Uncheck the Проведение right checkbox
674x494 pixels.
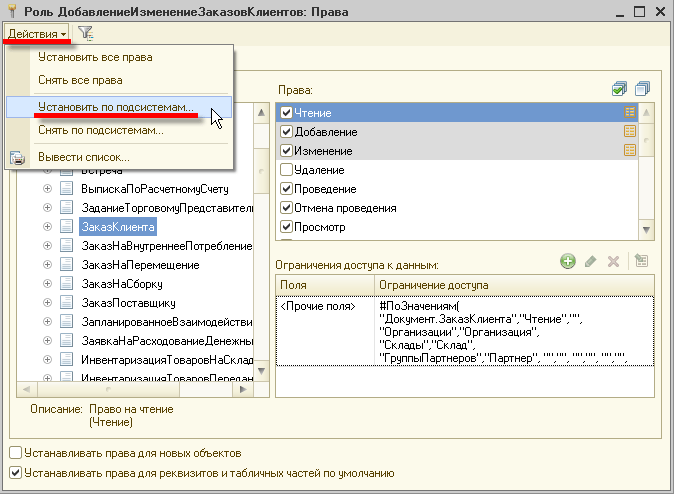(286, 189)
